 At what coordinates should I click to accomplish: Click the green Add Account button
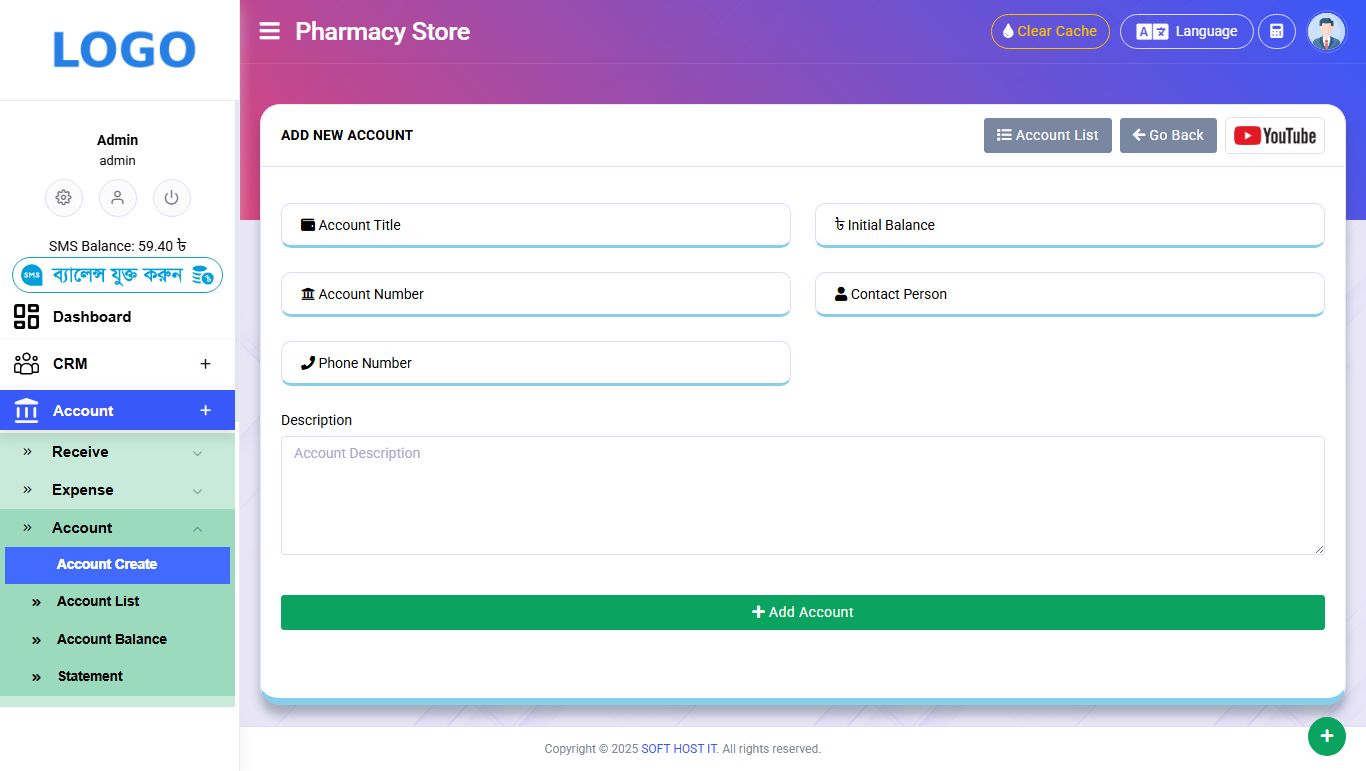pos(802,612)
